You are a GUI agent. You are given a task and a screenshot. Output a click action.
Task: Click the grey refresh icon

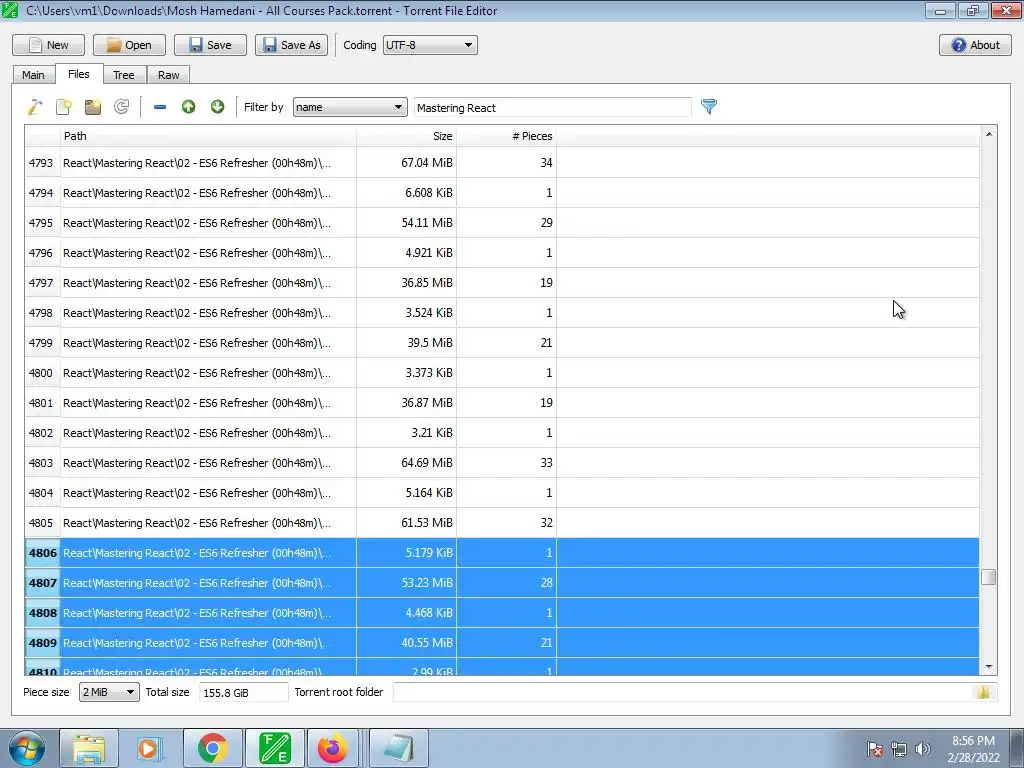(x=121, y=107)
